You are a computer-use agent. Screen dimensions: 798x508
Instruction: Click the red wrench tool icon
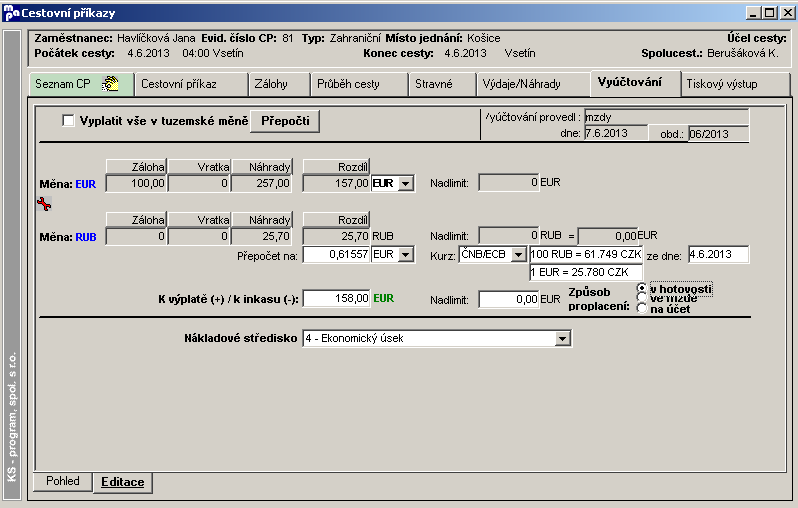point(44,204)
